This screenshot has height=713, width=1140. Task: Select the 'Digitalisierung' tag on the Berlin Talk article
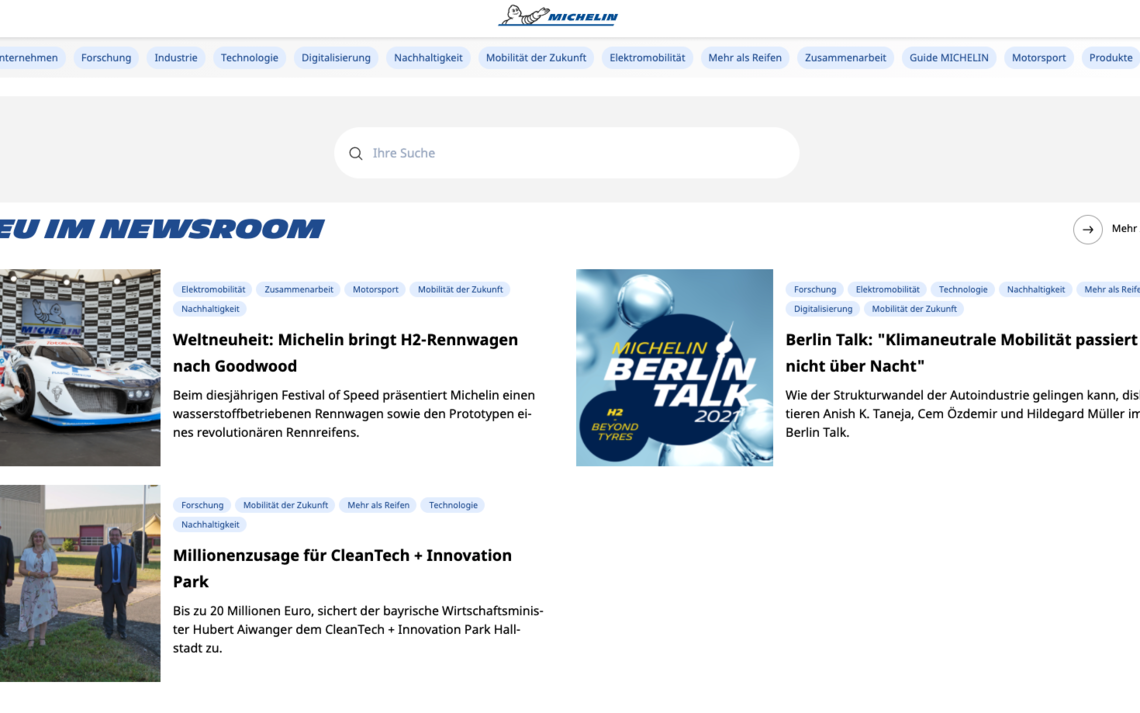click(x=822, y=308)
